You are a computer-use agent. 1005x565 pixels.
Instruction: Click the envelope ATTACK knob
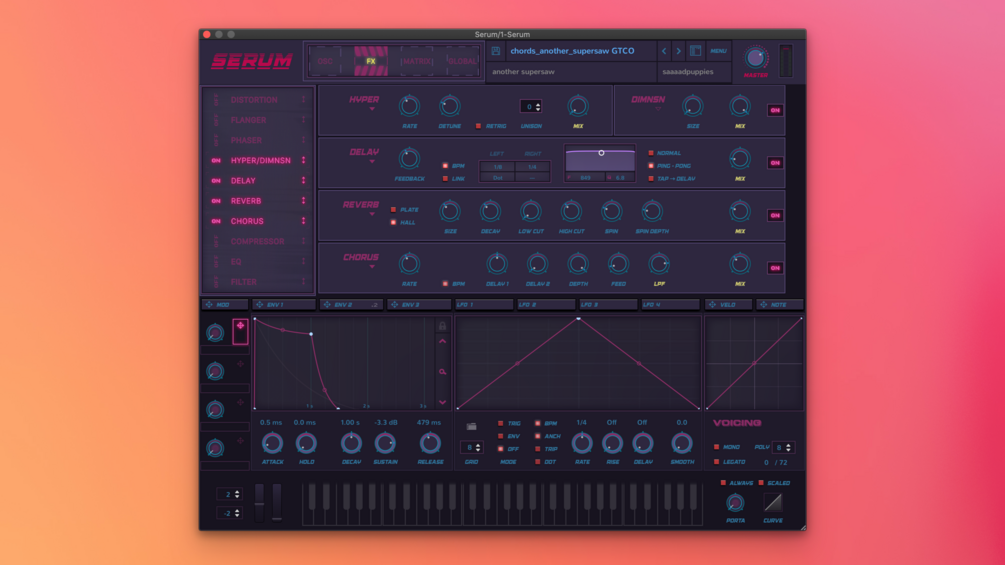point(272,443)
